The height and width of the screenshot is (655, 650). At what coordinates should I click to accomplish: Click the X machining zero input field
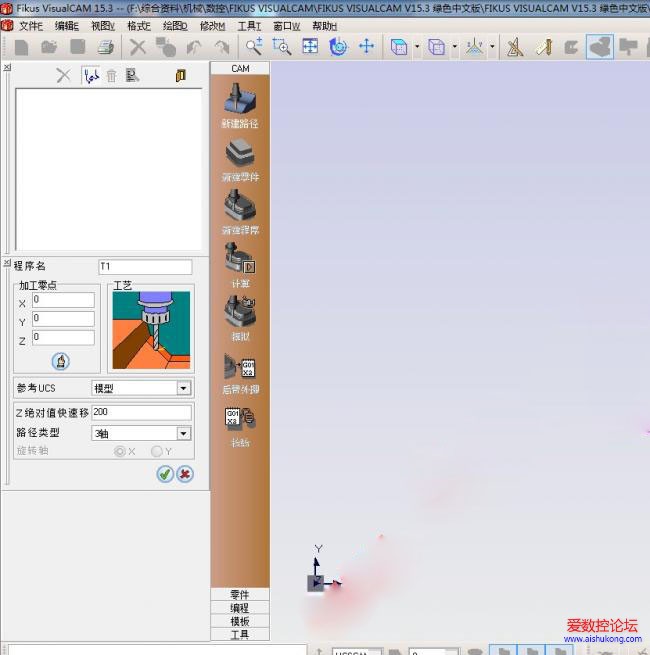coord(63,300)
